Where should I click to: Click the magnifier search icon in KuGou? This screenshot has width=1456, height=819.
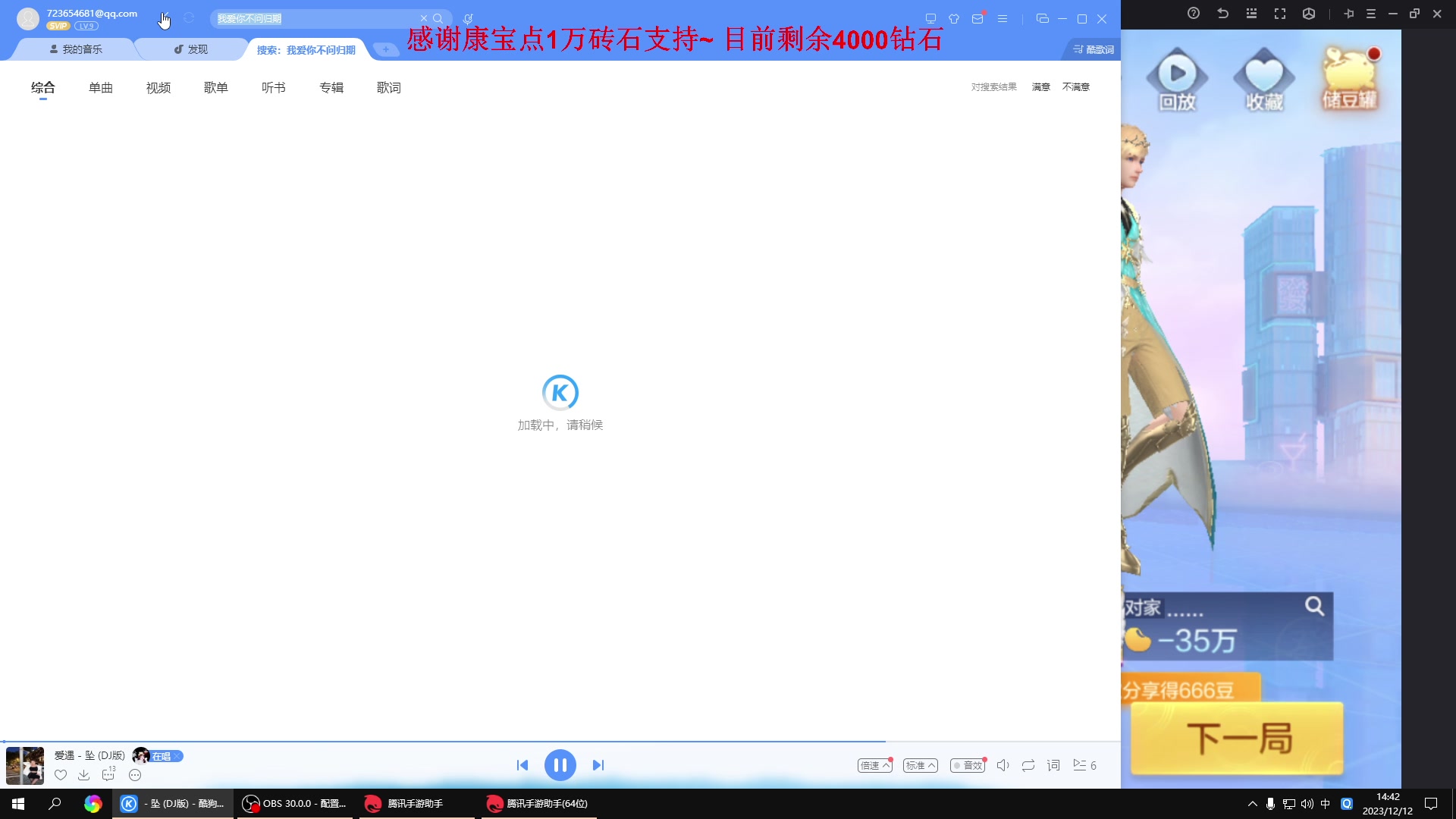click(x=438, y=18)
